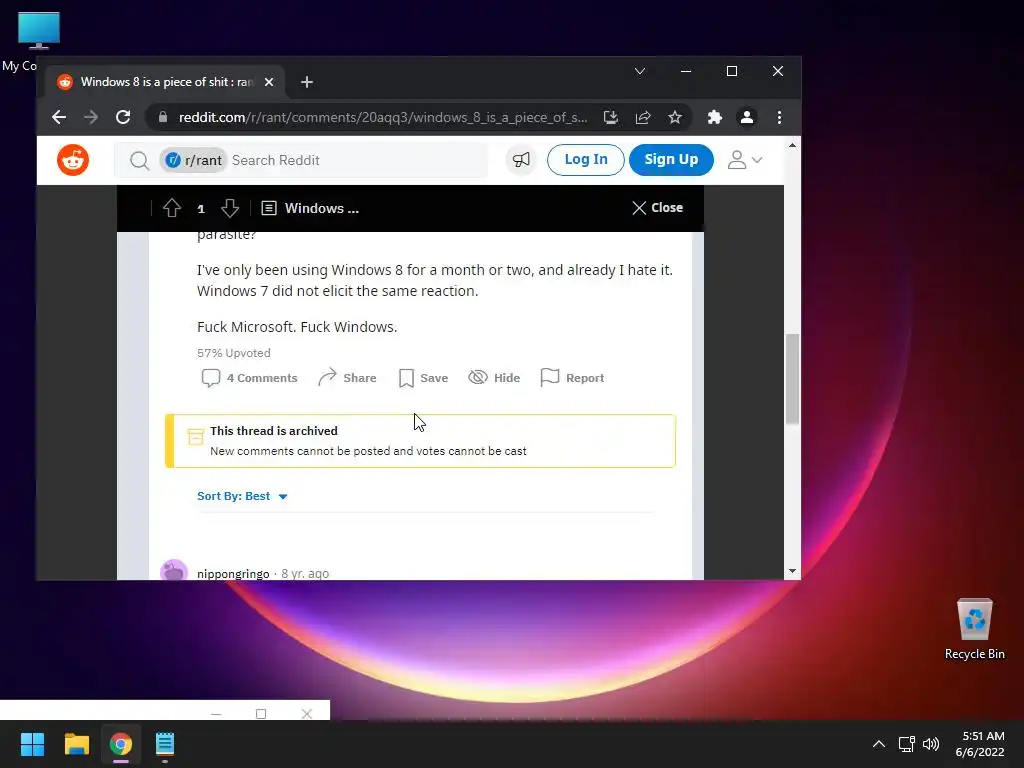Go forward in Chrome
The height and width of the screenshot is (768, 1024).
tap(91, 118)
